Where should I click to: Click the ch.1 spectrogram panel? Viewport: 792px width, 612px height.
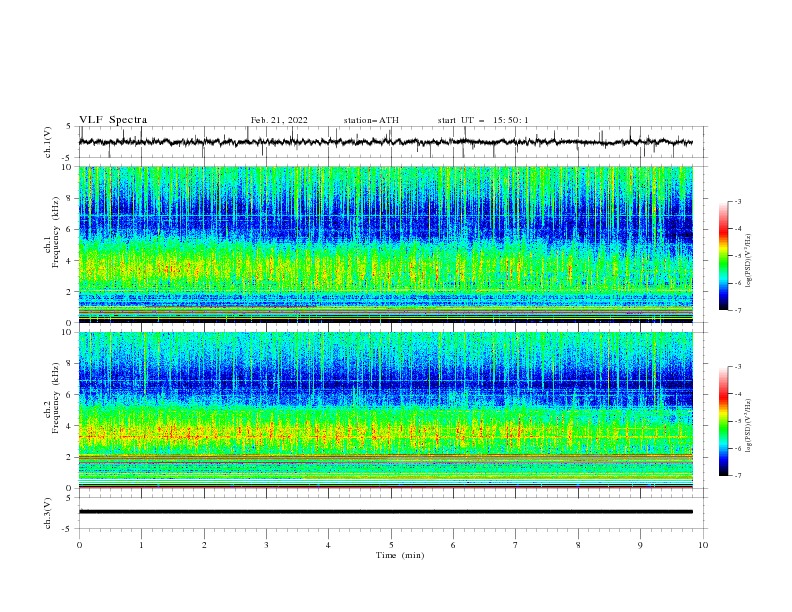[x=386, y=244]
